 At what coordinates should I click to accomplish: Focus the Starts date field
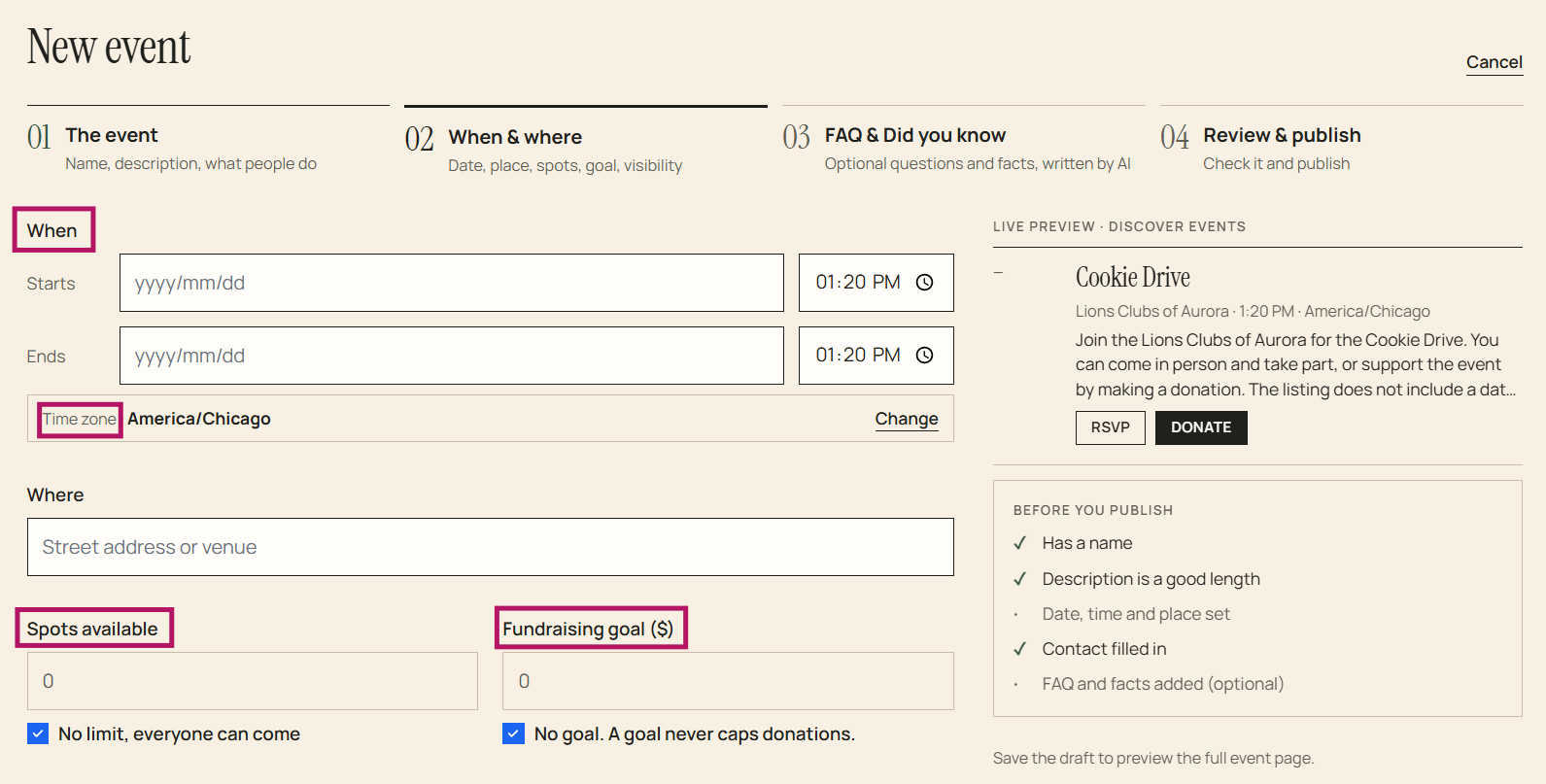[452, 283]
